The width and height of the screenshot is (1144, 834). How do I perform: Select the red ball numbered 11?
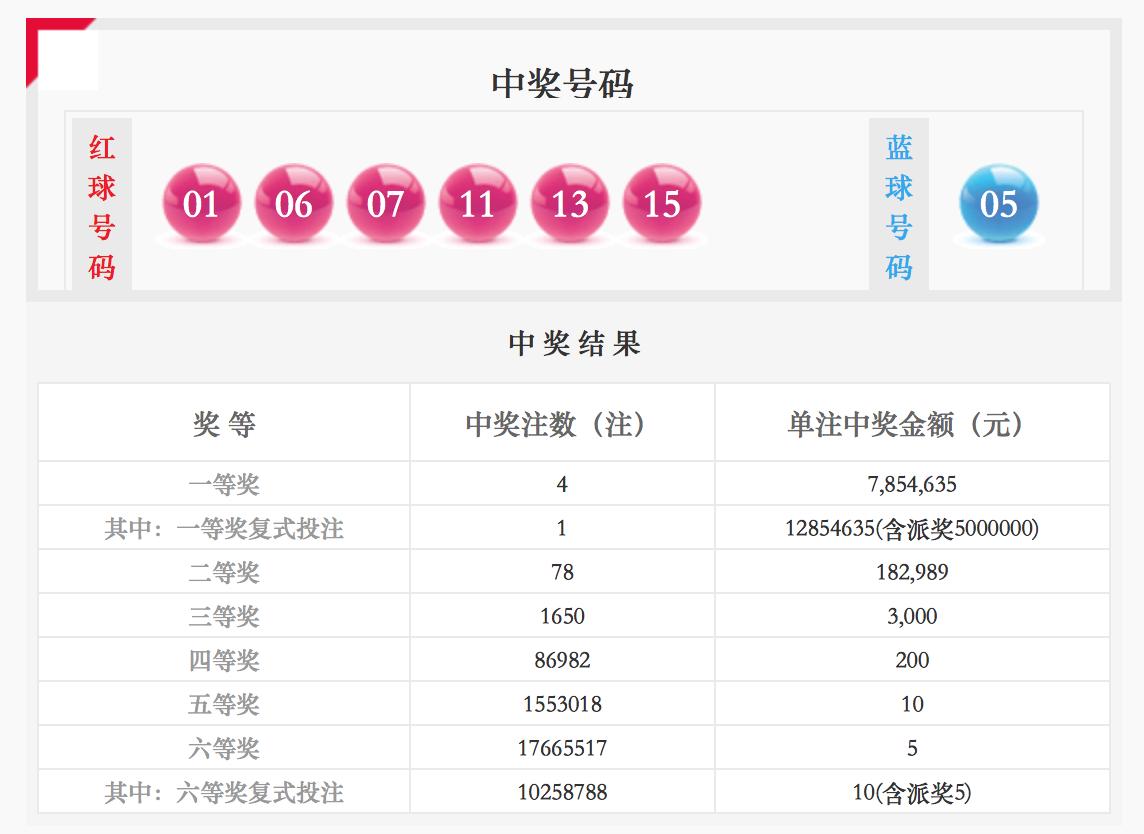coord(478,201)
